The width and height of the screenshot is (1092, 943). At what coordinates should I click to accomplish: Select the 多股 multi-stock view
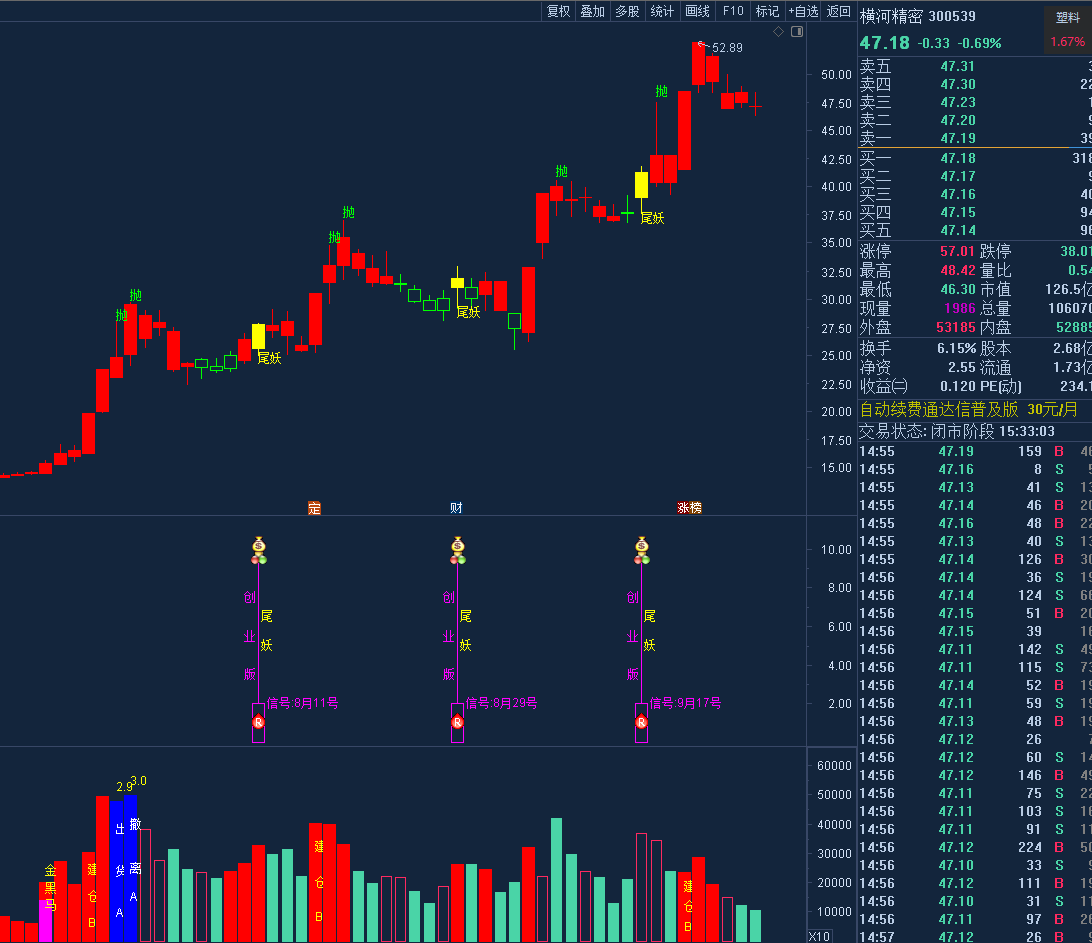coord(627,11)
